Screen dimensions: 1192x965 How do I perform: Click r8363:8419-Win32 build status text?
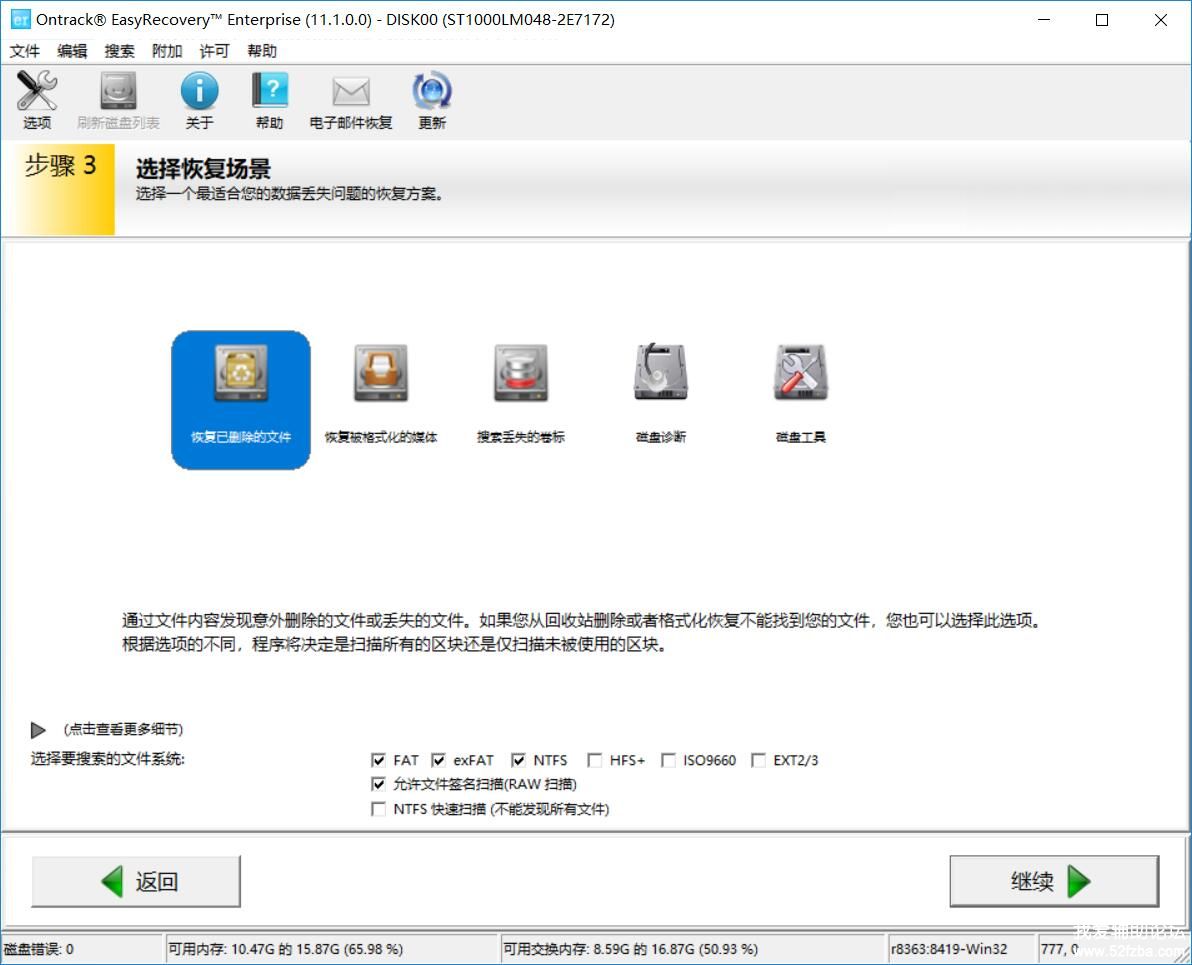pos(949,949)
